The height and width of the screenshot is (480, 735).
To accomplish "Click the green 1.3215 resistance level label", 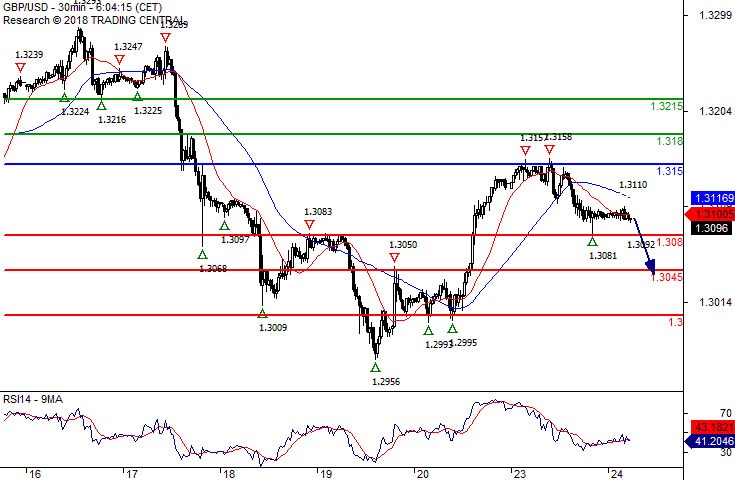I will 667,106.
